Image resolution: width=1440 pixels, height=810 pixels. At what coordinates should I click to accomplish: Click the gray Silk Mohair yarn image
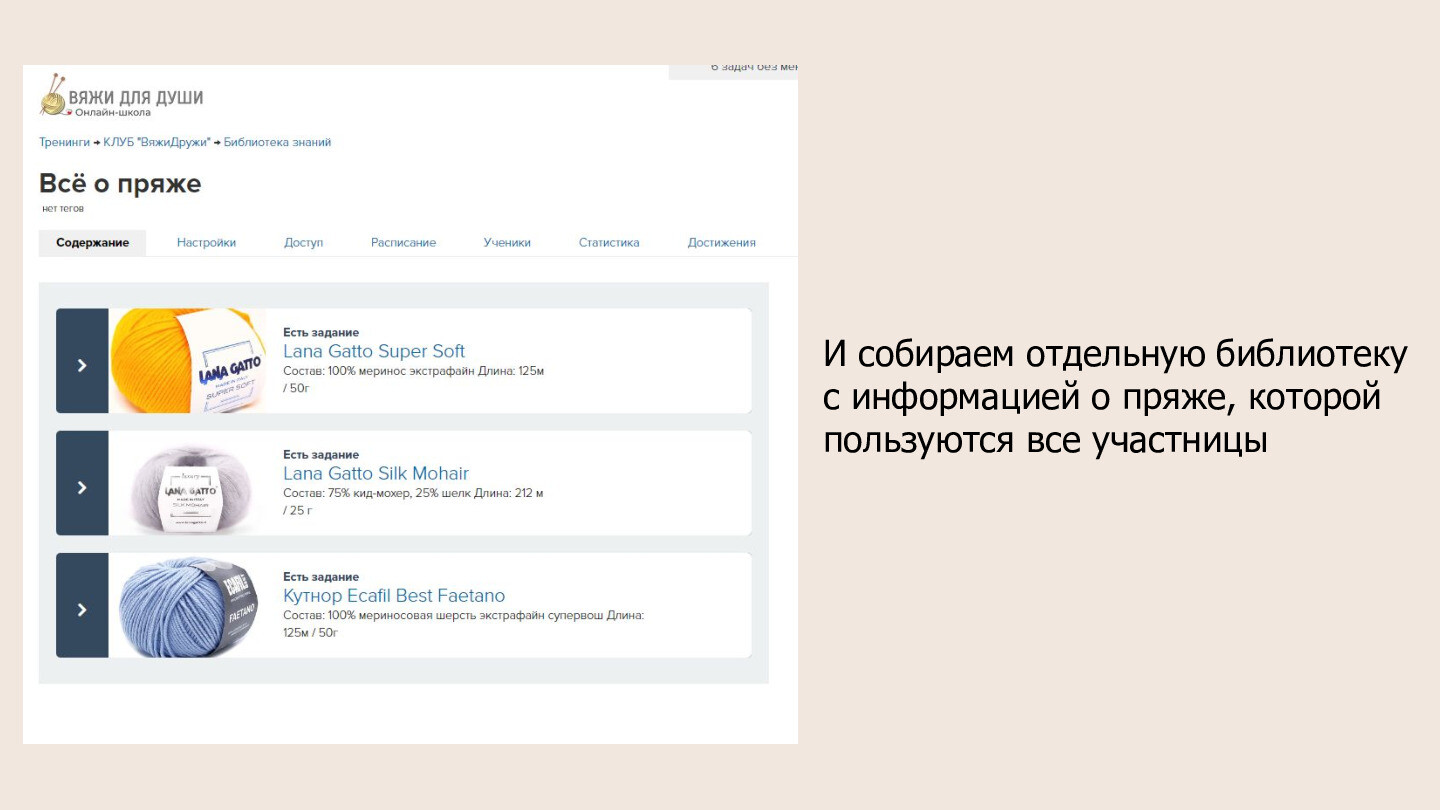click(x=187, y=483)
